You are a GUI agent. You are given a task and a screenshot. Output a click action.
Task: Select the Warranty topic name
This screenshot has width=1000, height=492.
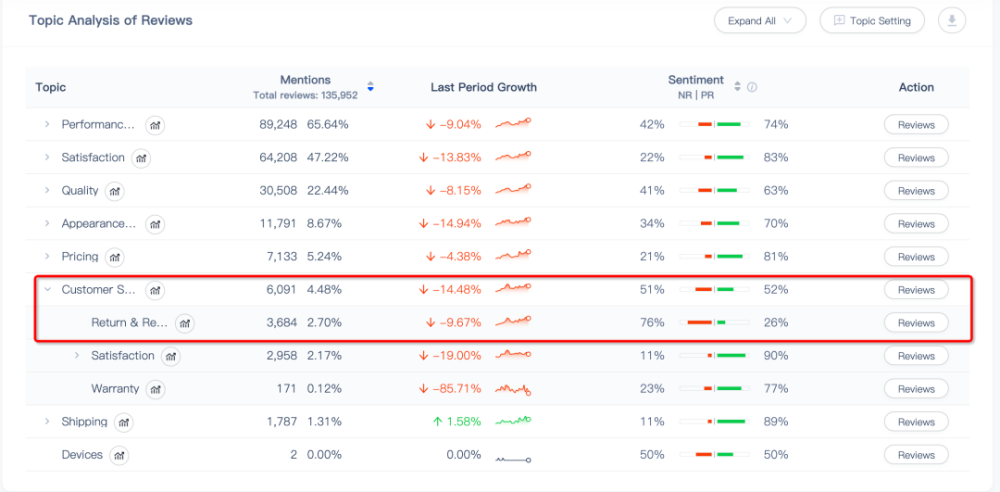[115, 389]
